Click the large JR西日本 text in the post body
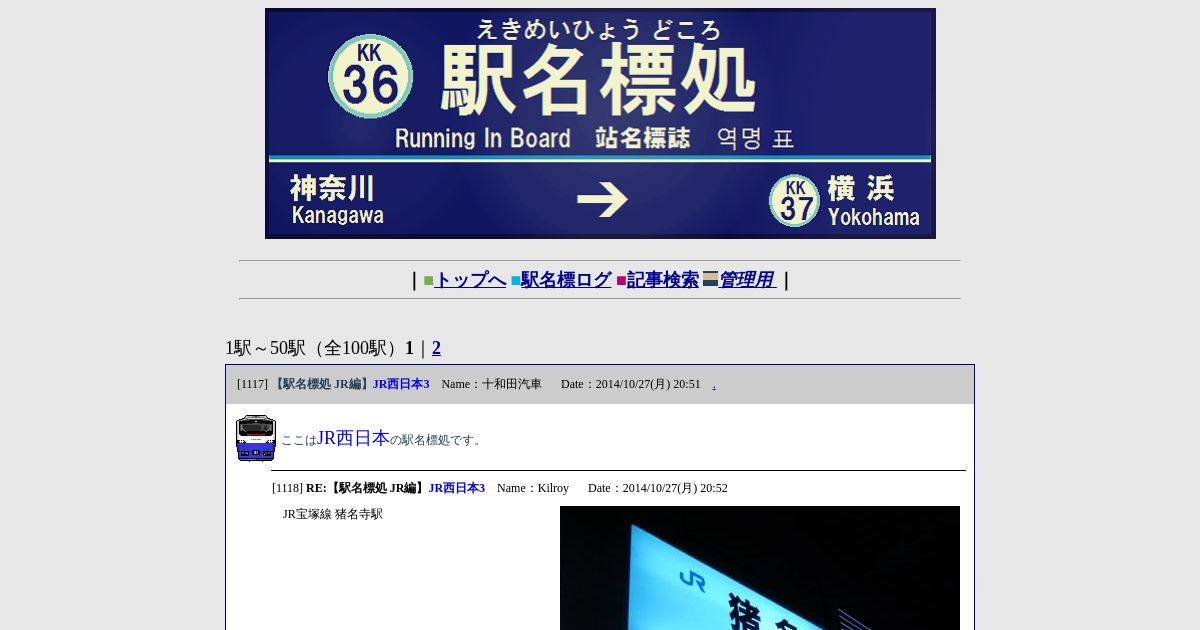1200x630 pixels. [353, 438]
